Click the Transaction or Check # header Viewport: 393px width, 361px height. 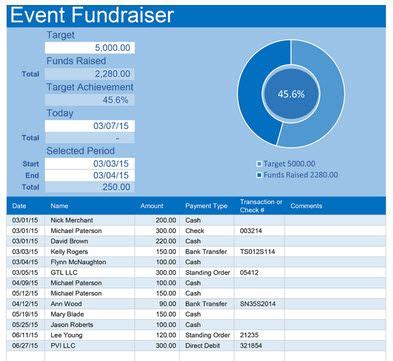pyautogui.click(x=261, y=206)
